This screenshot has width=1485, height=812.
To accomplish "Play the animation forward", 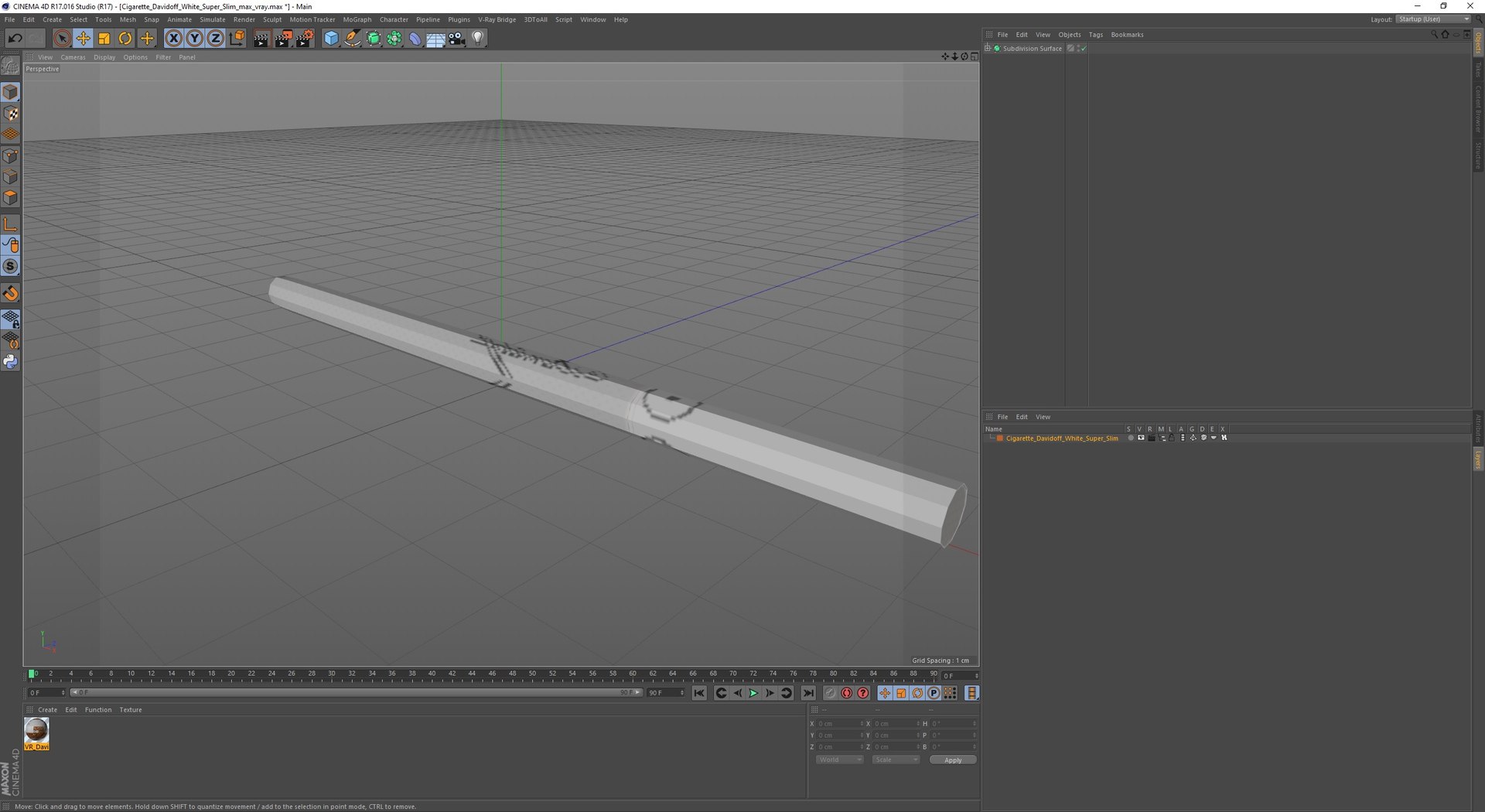I will (x=753, y=693).
